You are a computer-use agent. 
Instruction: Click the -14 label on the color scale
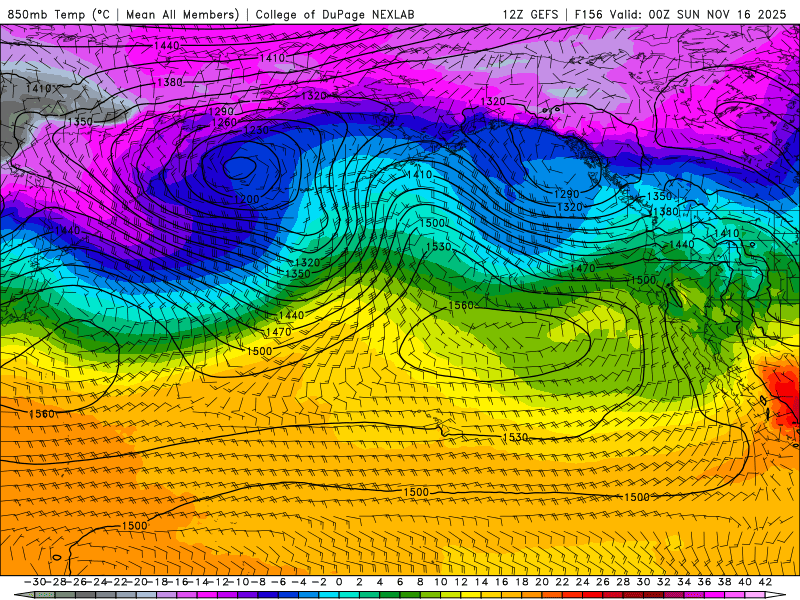[x=198, y=582]
